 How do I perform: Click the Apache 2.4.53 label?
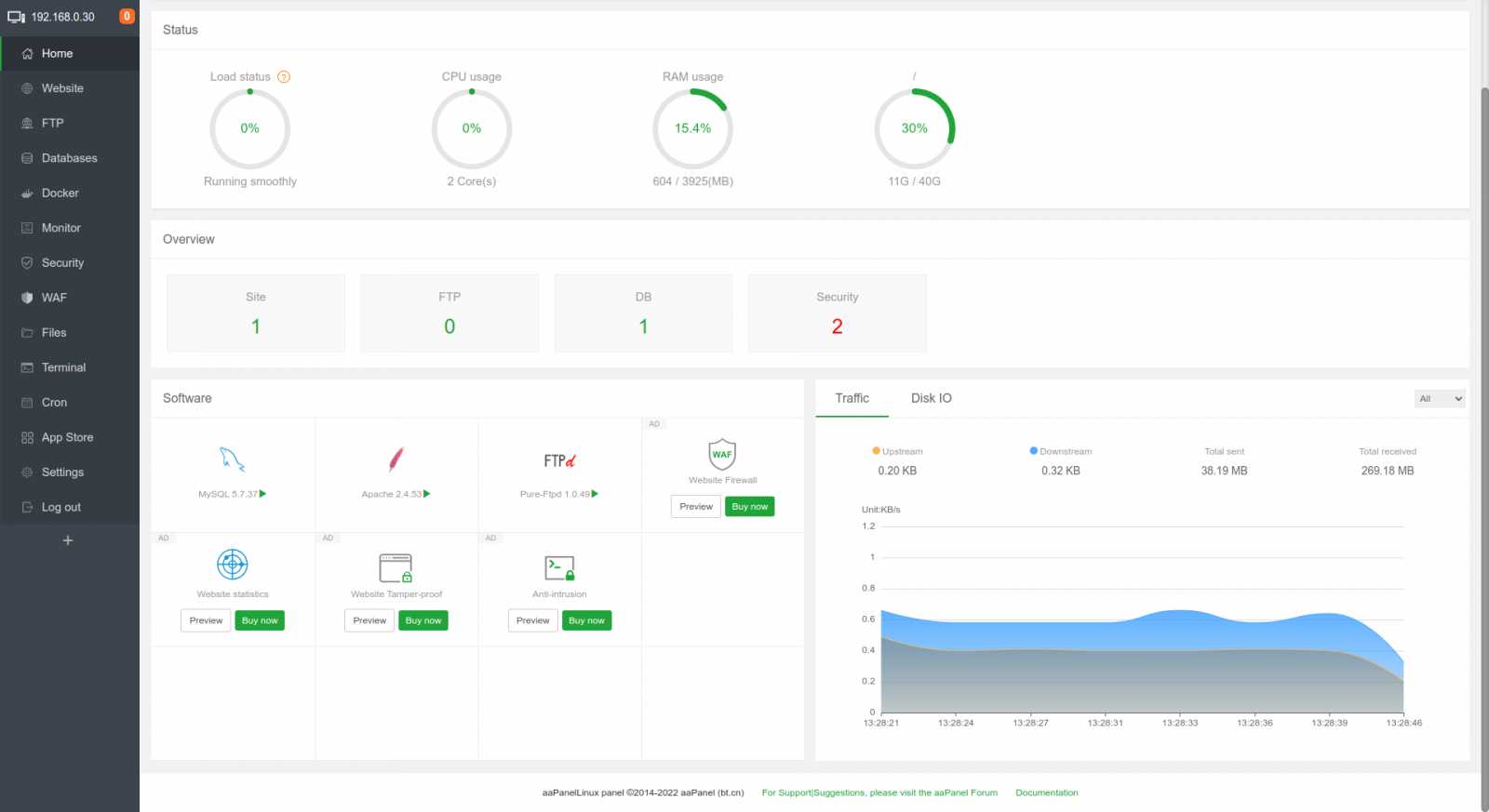[392, 494]
